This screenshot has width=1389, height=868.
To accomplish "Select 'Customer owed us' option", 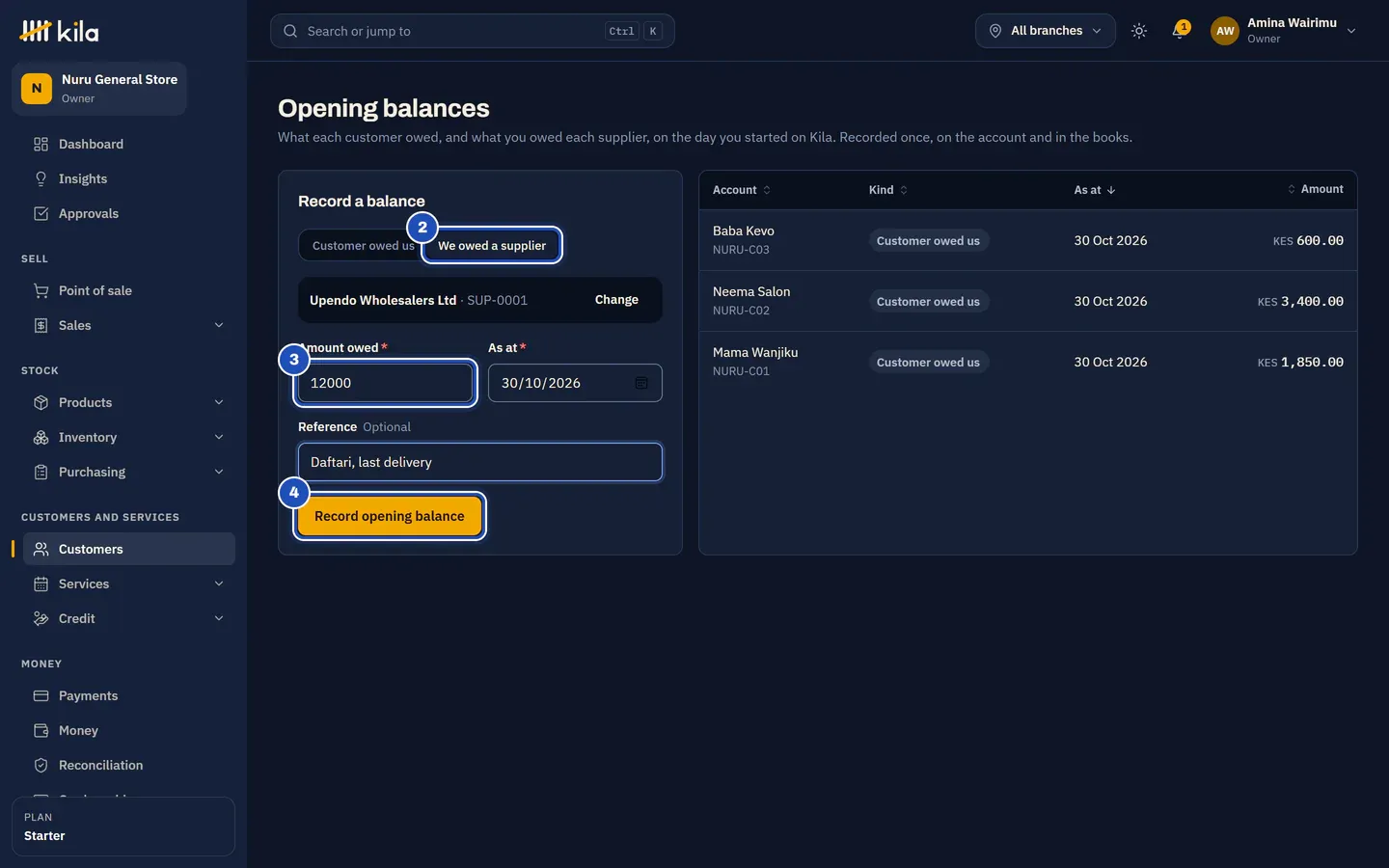I will pyautogui.click(x=363, y=246).
